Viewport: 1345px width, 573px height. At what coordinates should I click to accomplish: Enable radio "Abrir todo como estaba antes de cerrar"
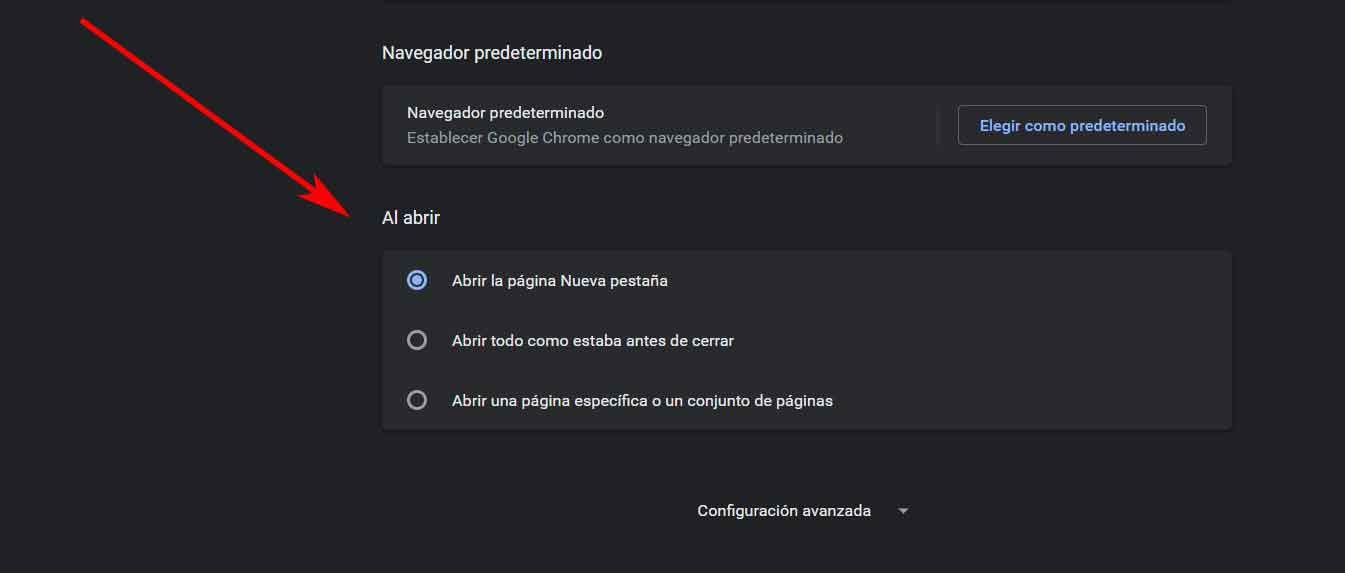pyautogui.click(x=417, y=341)
